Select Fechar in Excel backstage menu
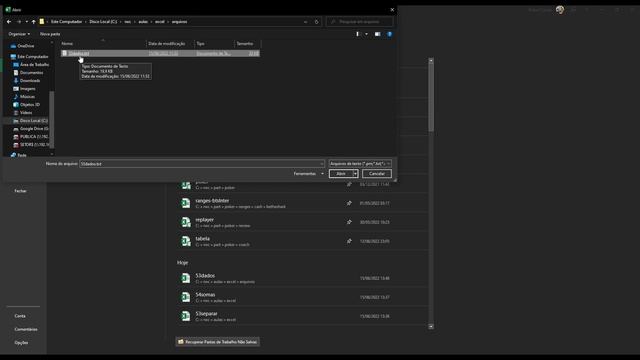The image size is (640, 360). click(x=20, y=191)
